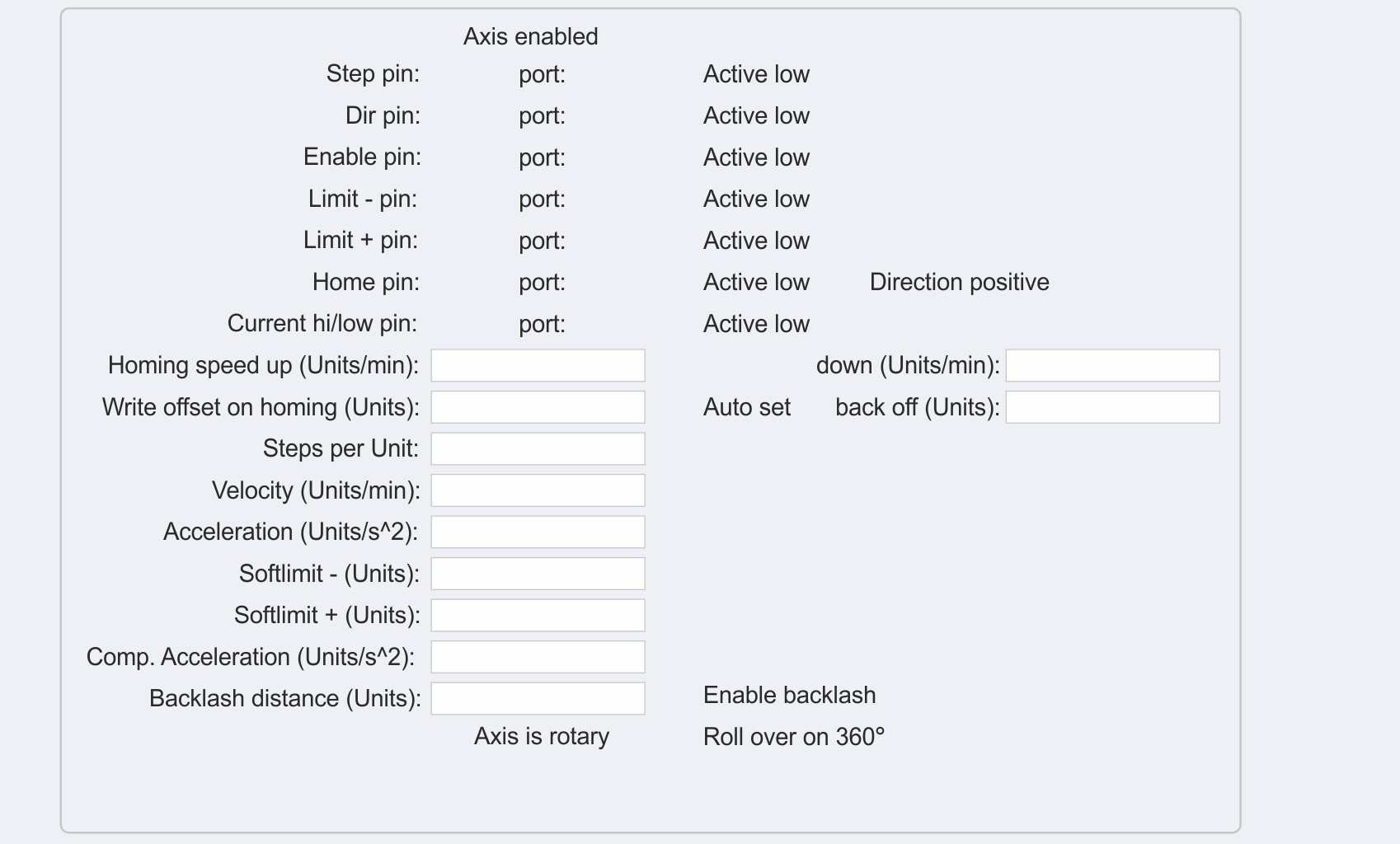Toggle the Axis enabled option

(x=530, y=36)
